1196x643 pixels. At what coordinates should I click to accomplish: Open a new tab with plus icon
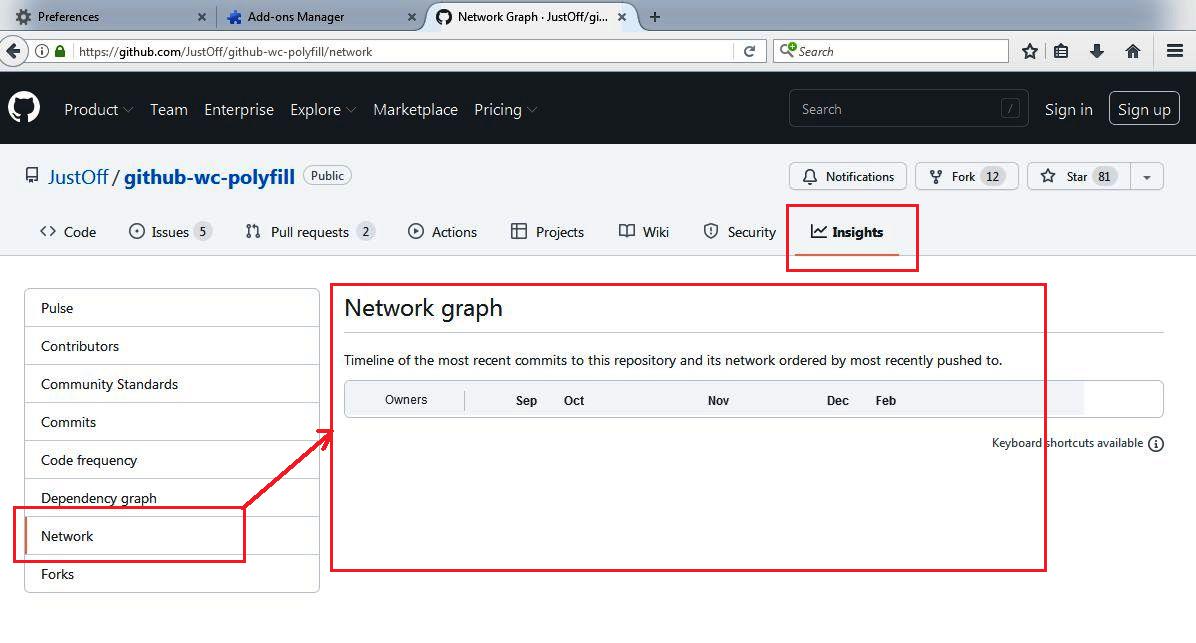pos(654,17)
